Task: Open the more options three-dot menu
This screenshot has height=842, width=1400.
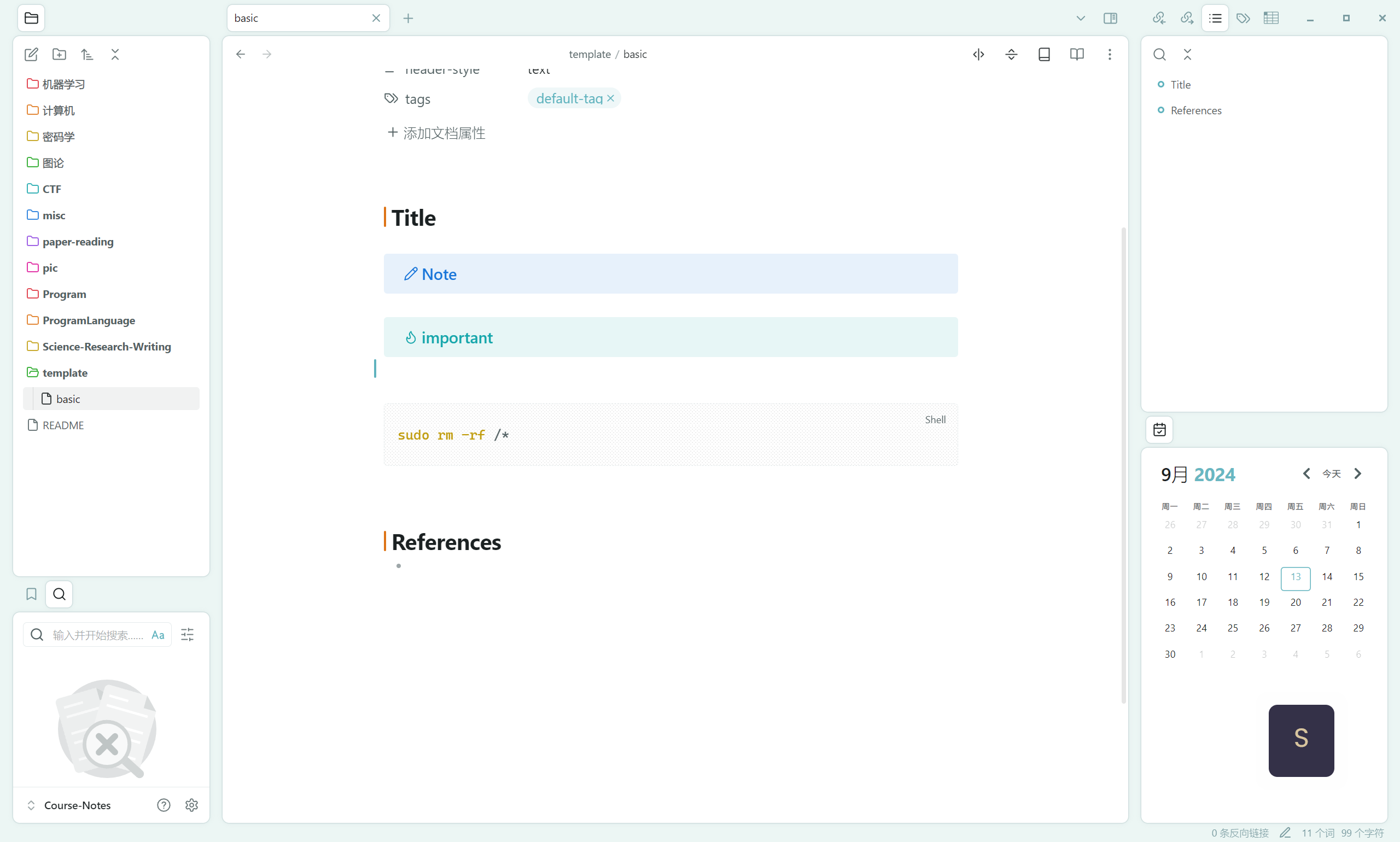Action: [1110, 55]
